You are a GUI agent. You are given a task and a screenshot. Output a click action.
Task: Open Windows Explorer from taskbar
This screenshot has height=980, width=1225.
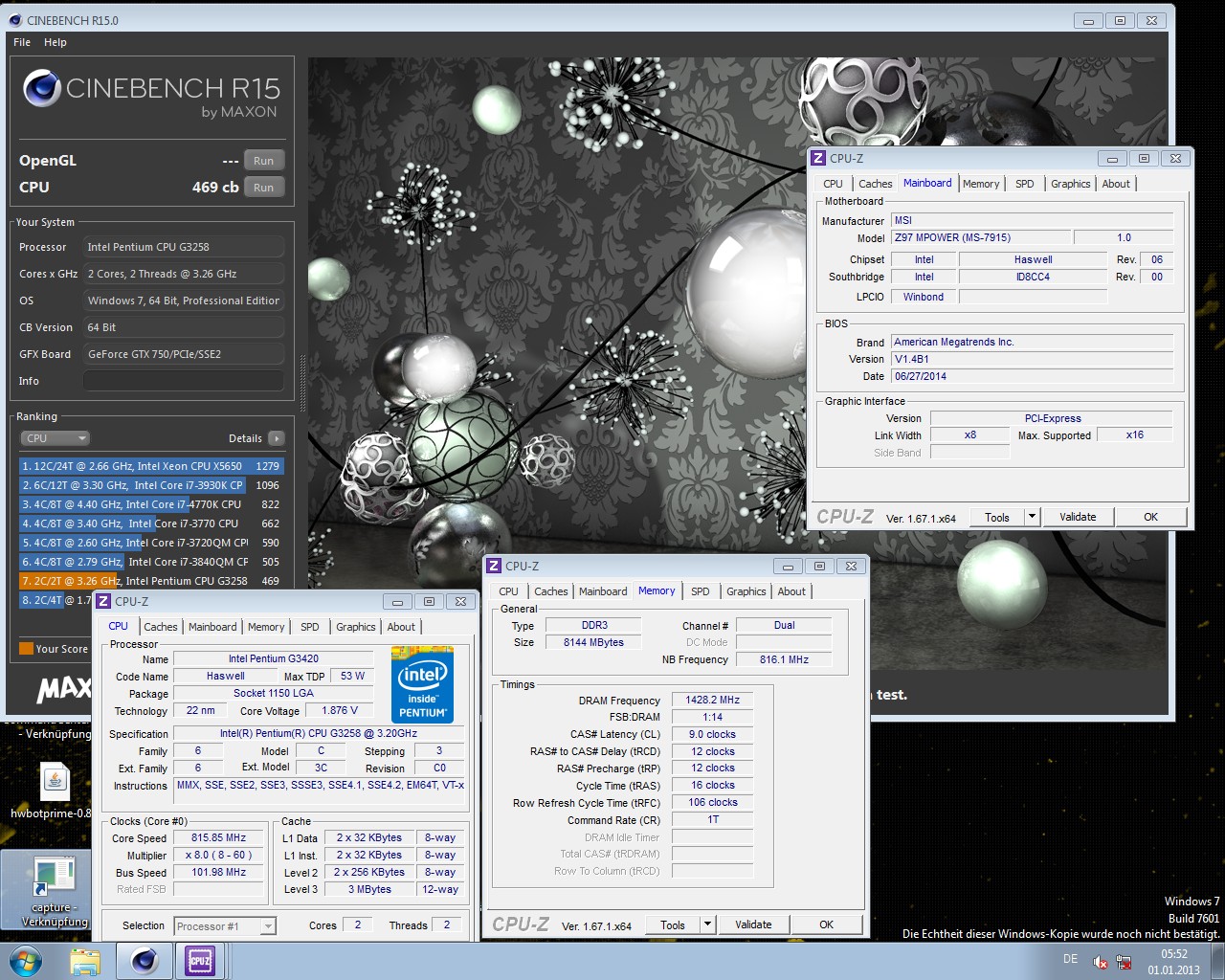[84, 961]
